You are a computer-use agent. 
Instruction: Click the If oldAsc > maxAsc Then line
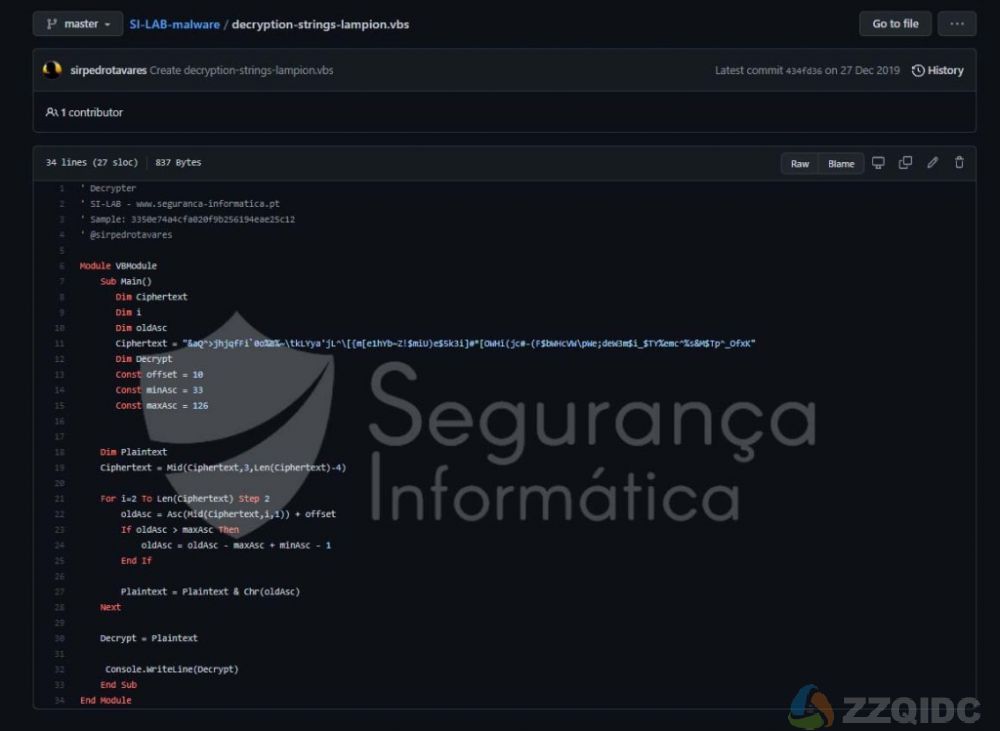(179, 529)
